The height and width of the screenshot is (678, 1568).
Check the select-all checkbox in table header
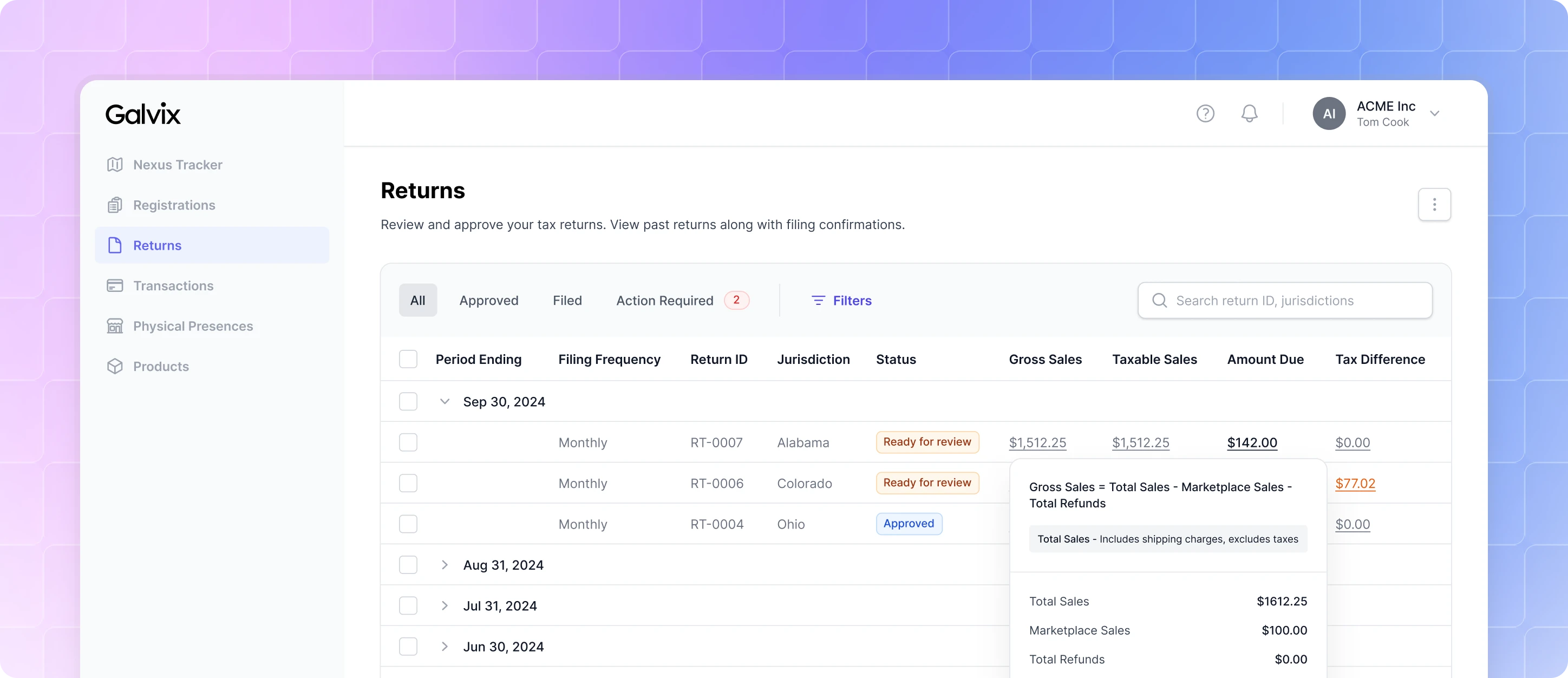408,359
